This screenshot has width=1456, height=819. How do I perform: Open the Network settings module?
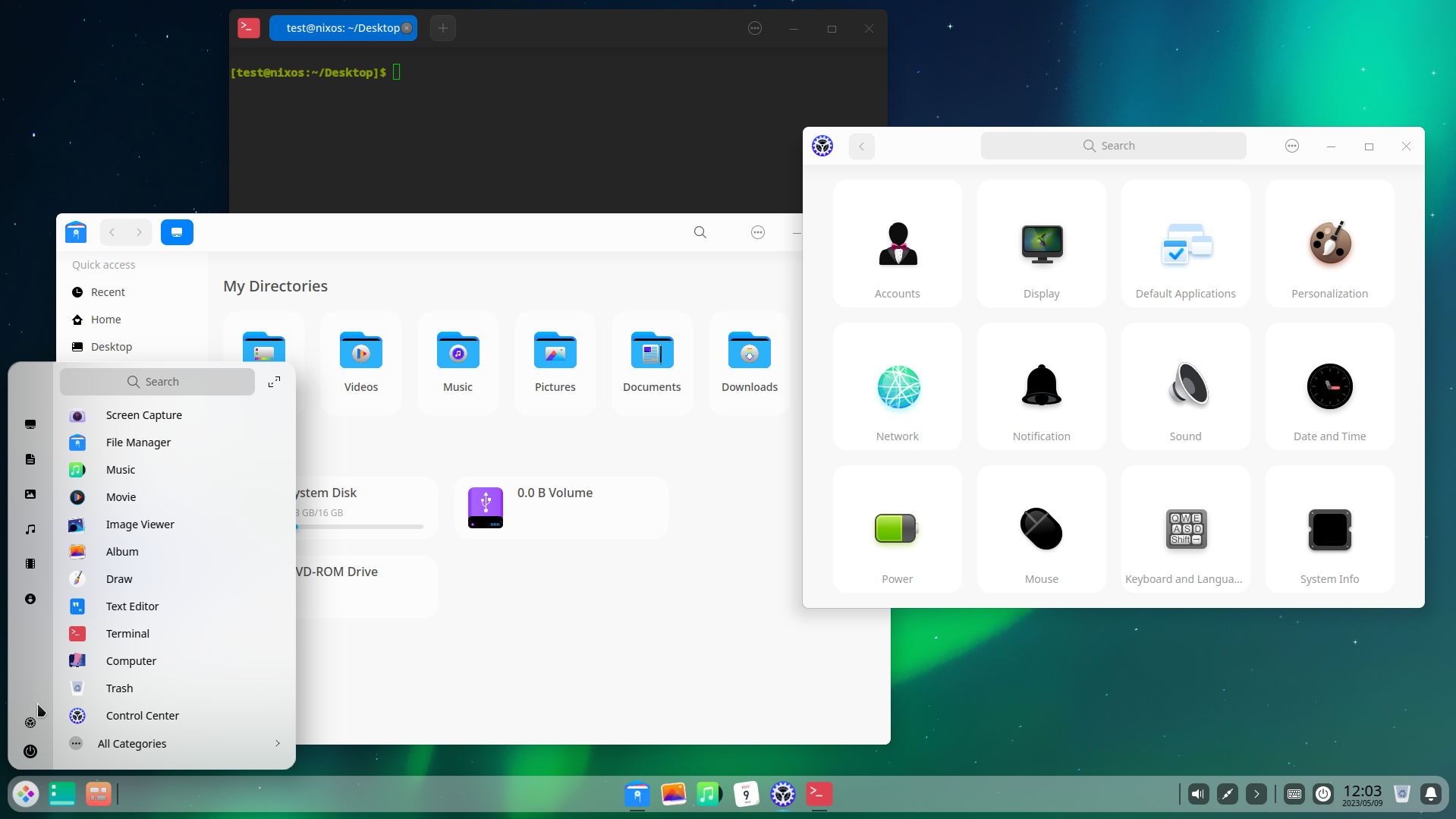(x=898, y=387)
